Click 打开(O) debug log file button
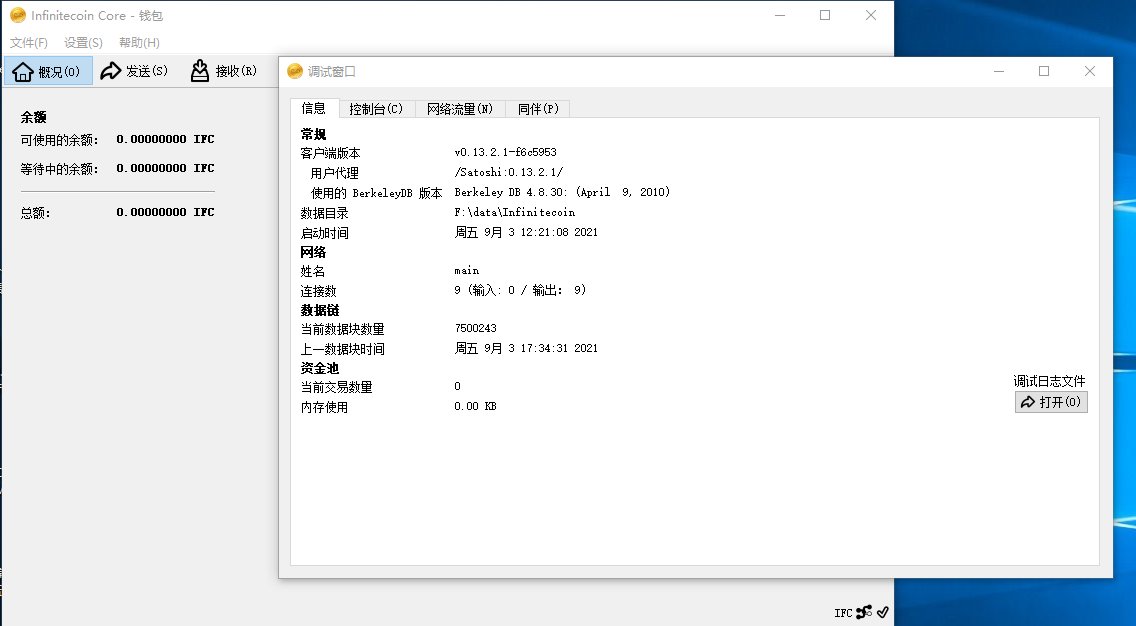Viewport: 1136px width, 626px height. [1051, 402]
